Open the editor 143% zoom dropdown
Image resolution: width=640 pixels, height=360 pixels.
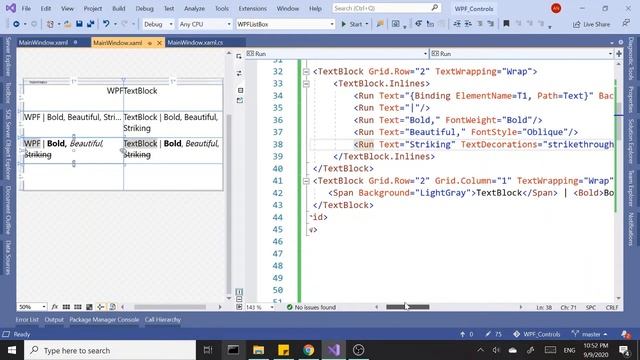click(x=260, y=307)
